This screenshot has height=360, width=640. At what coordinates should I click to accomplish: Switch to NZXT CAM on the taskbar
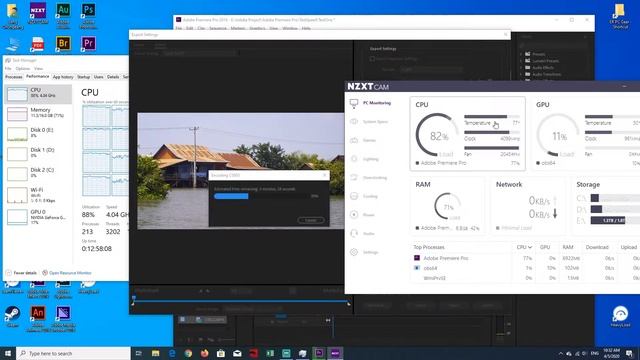click(335, 353)
